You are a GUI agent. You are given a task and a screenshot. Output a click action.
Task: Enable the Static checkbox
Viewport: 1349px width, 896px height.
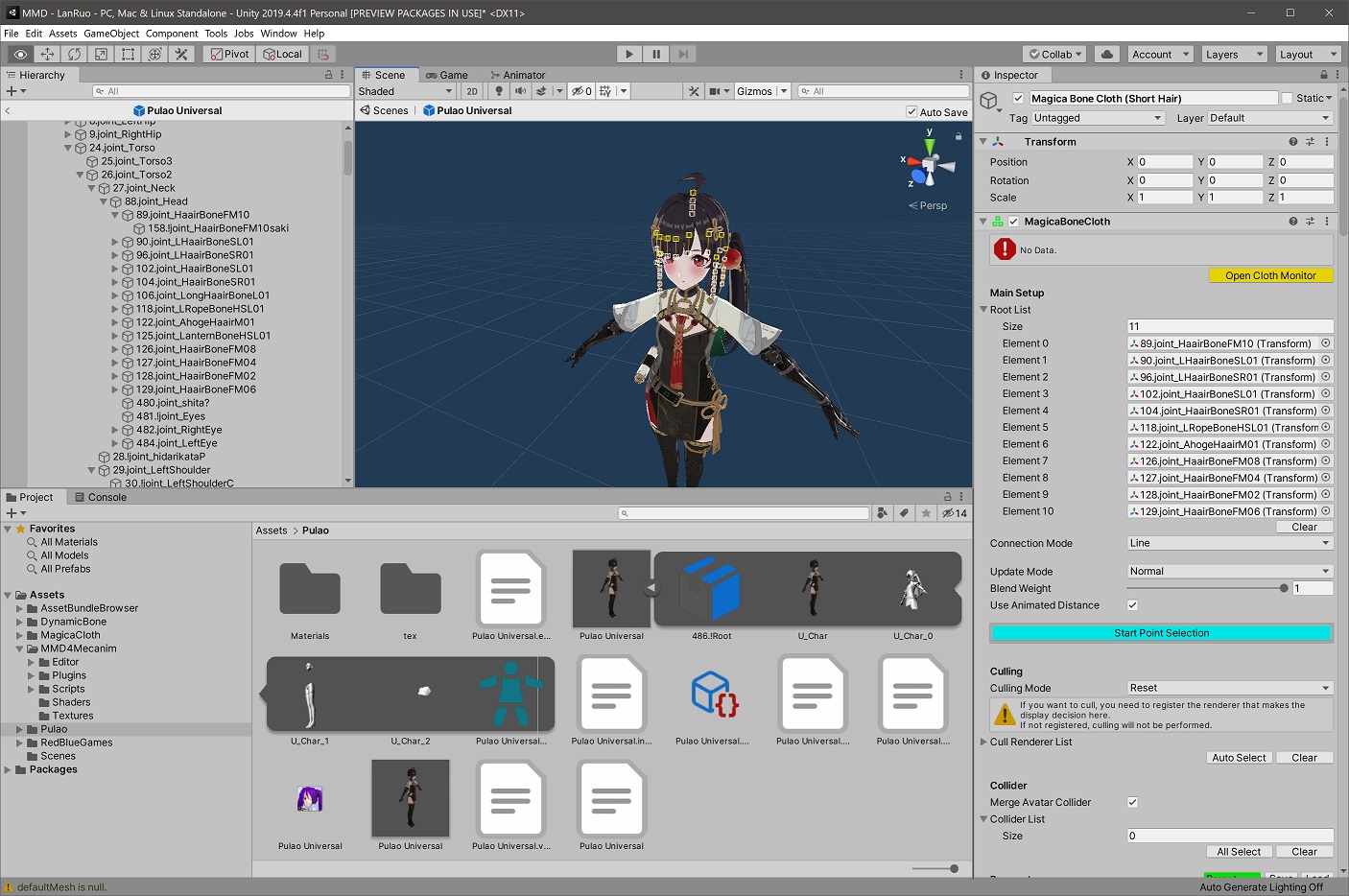pos(1287,98)
